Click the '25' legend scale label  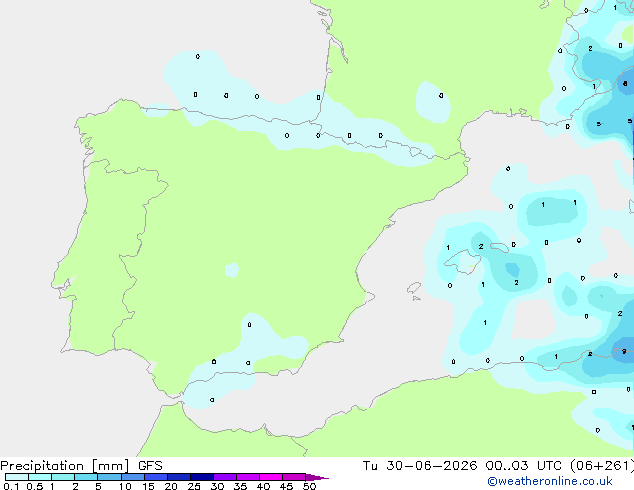point(194,486)
